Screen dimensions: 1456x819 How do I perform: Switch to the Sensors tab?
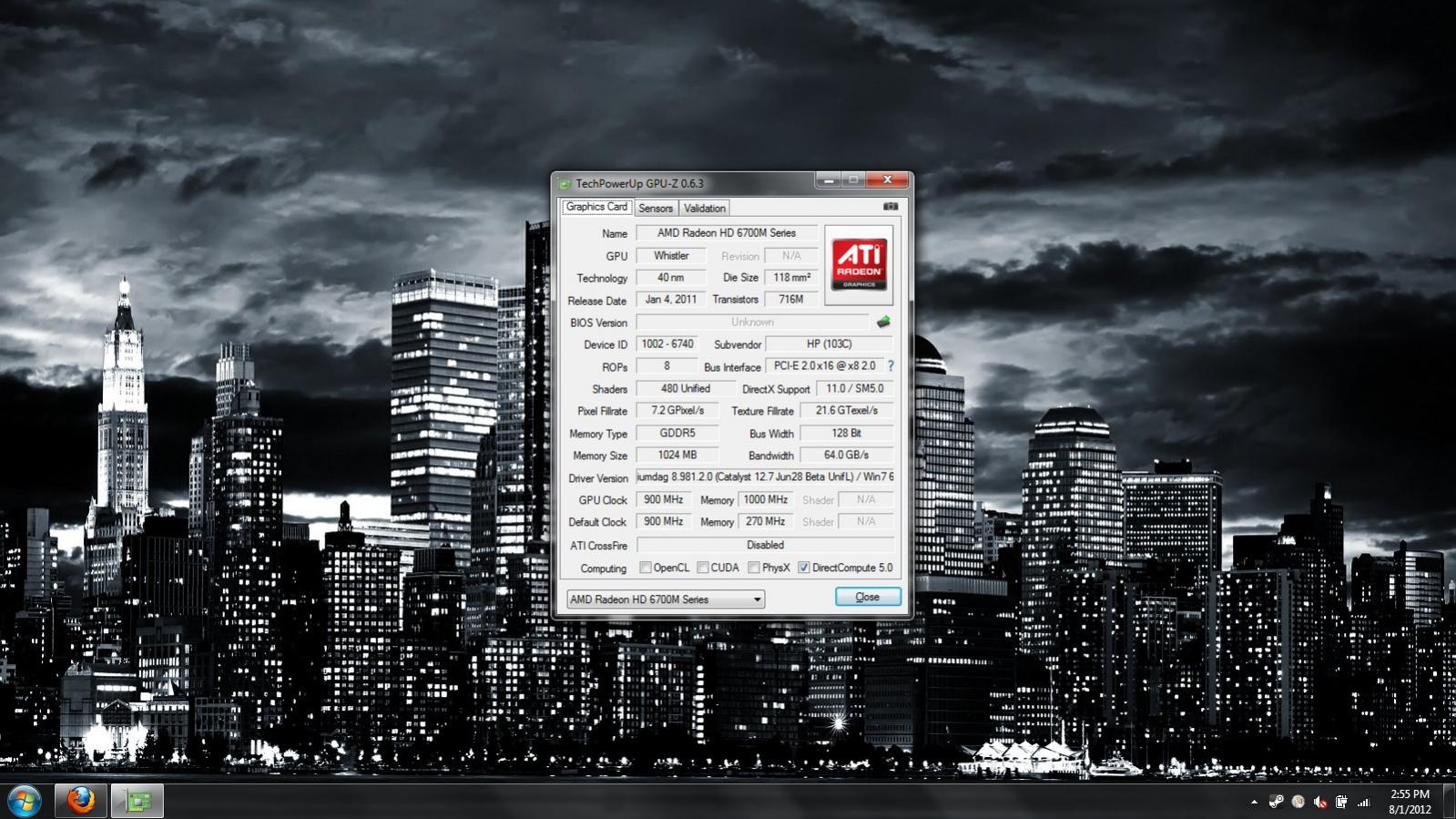pyautogui.click(x=656, y=208)
